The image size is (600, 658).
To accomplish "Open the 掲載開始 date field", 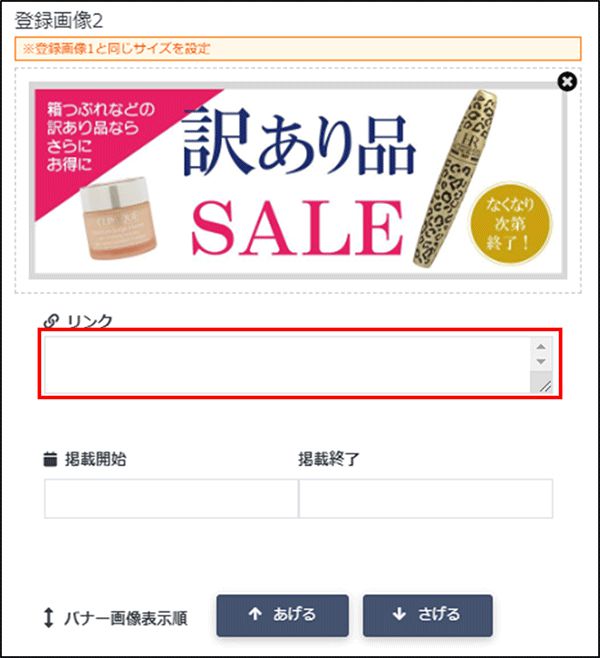I will click(171, 499).
